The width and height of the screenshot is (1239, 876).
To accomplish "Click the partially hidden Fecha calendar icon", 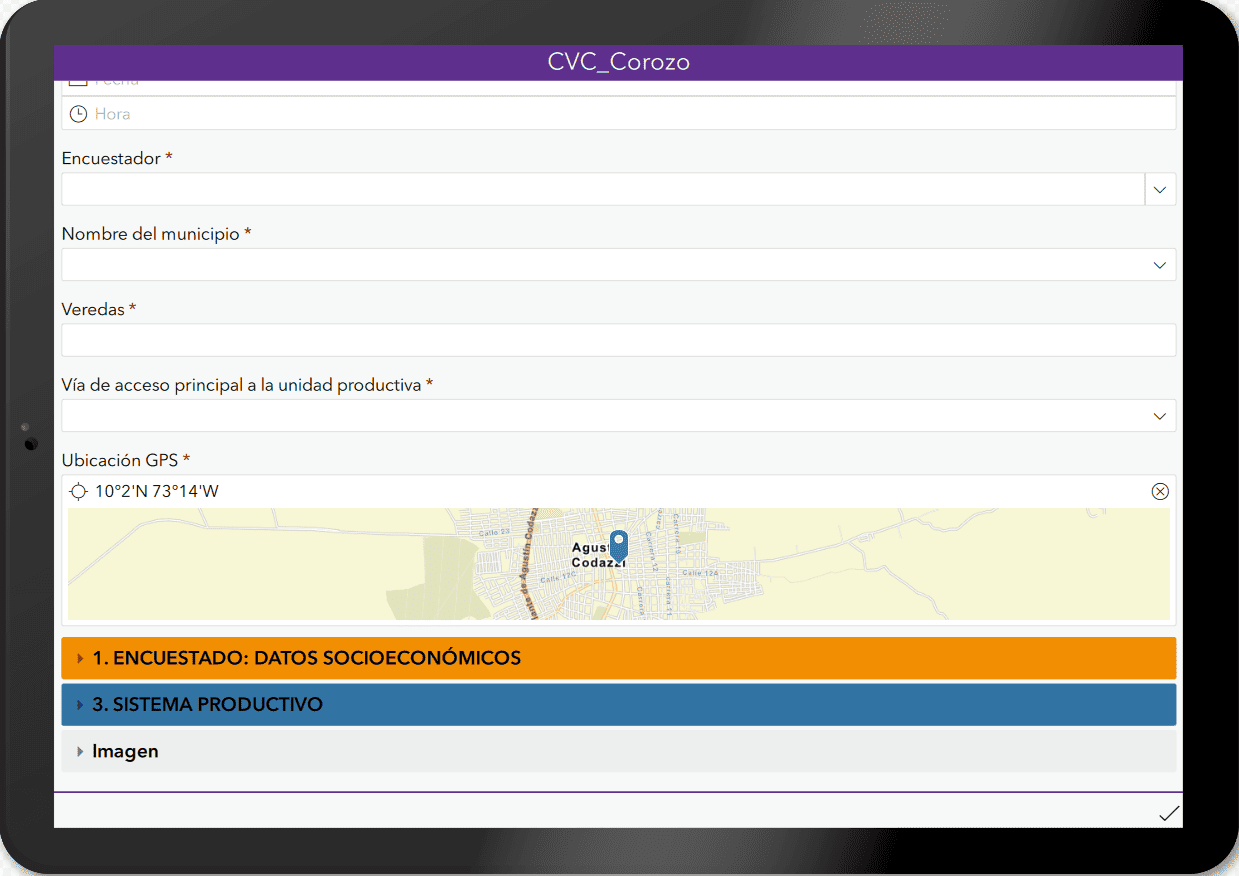I will tap(78, 84).
